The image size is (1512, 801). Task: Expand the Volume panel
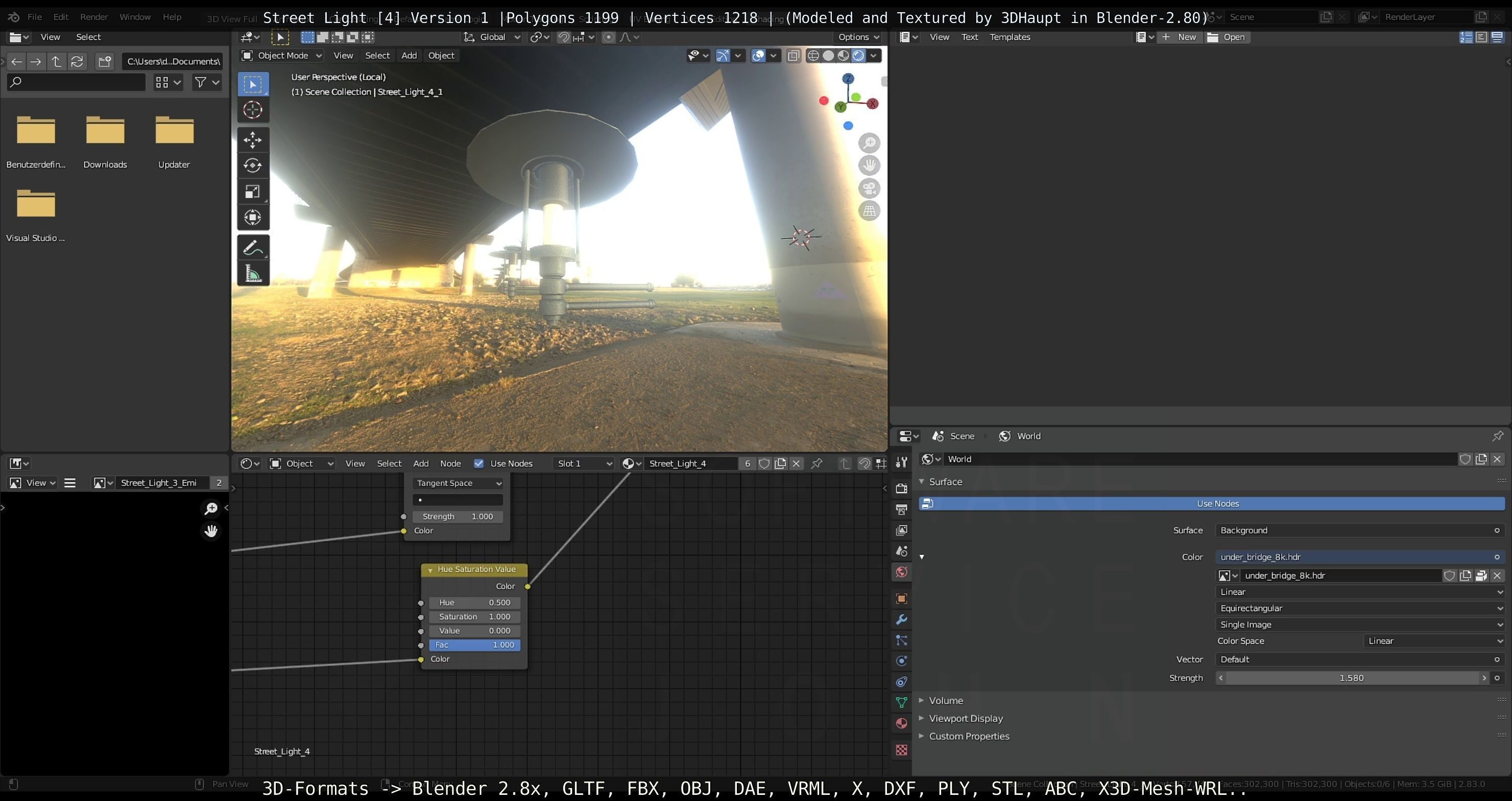pyautogui.click(x=945, y=700)
